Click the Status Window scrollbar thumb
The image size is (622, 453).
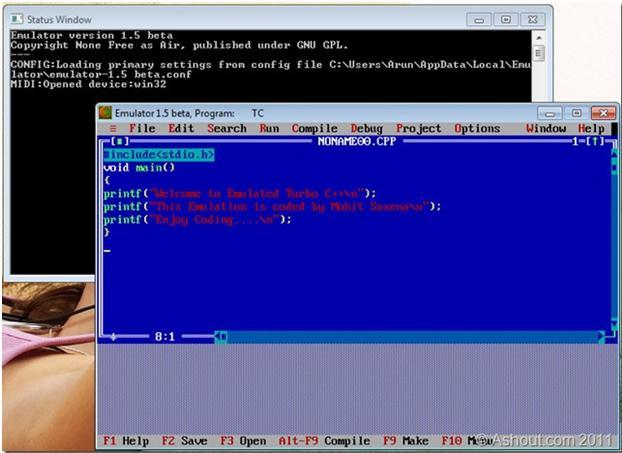539,53
